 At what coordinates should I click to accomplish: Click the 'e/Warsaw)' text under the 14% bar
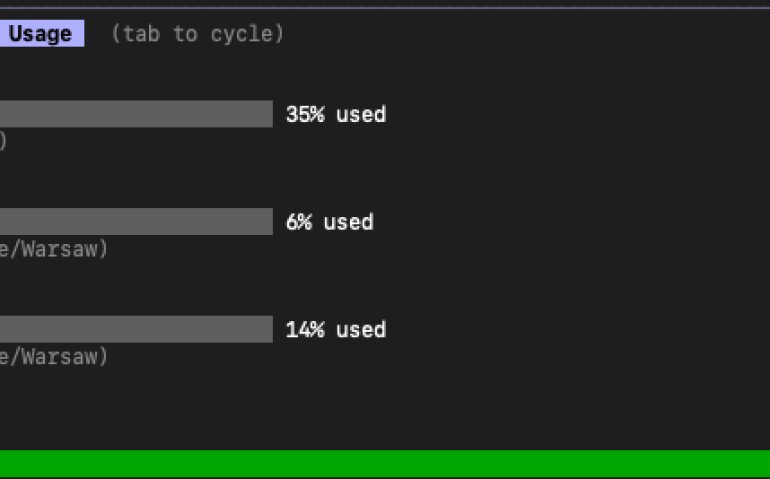[x=53, y=356]
